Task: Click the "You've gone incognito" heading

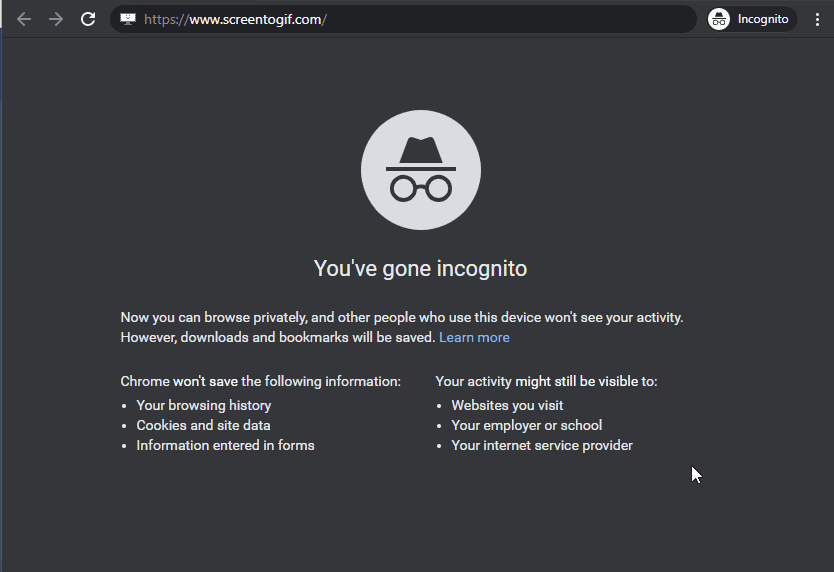Action: pyautogui.click(x=420, y=268)
